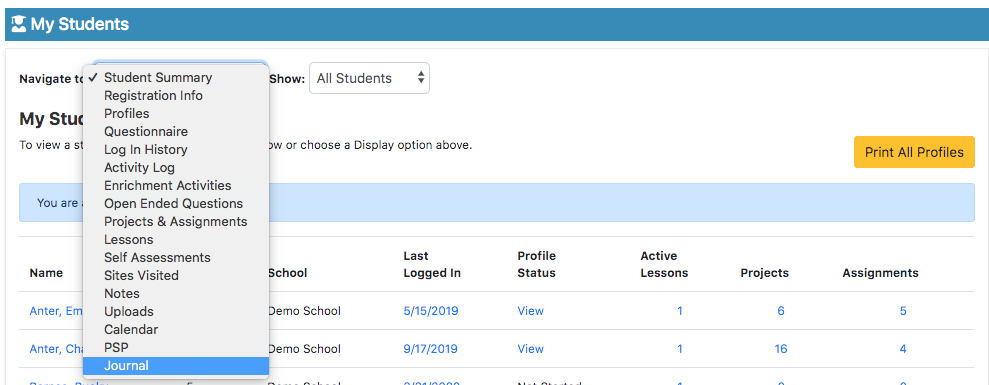Image resolution: width=989 pixels, height=385 pixels.
Task: Select the highlighted Journal option
Action: click(176, 365)
